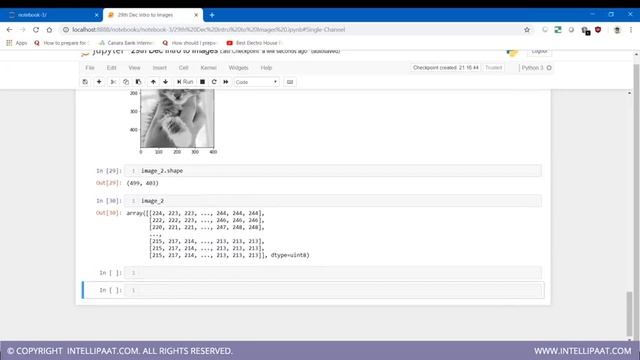Open a new browser tab

212,15
